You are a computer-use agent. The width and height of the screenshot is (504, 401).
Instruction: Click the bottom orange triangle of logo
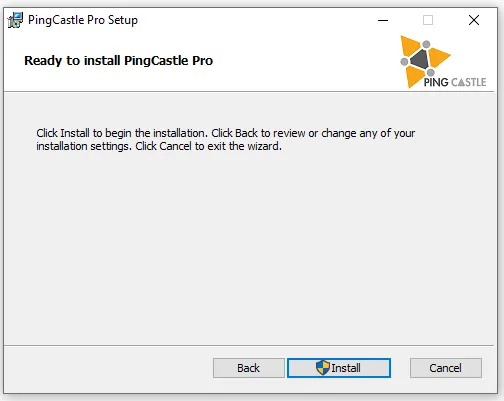(413, 76)
